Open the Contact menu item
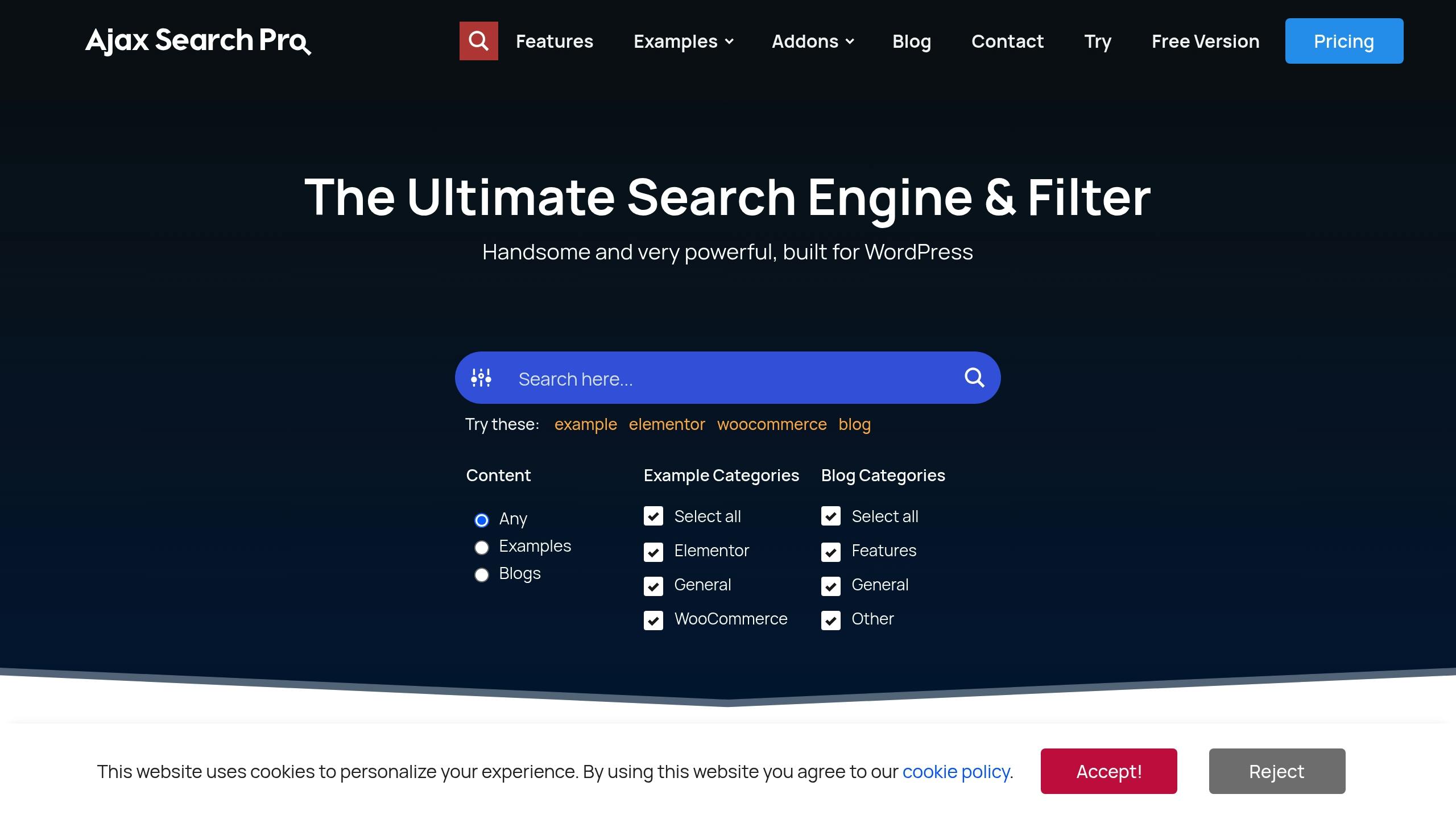The height and width of the screenshot is (819, 1456). coord(1007,41)
